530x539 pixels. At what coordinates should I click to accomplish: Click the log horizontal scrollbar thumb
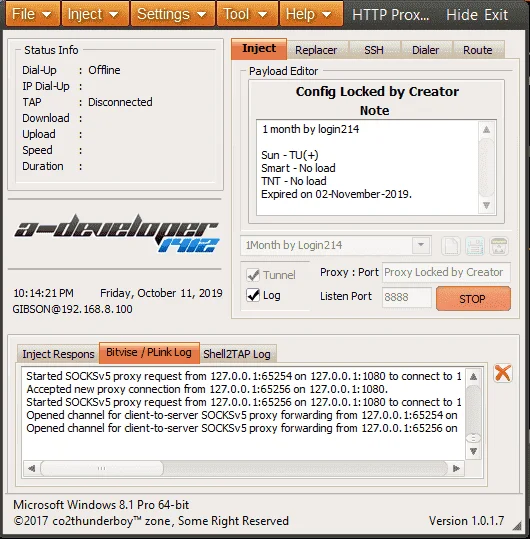coord(102,469)
